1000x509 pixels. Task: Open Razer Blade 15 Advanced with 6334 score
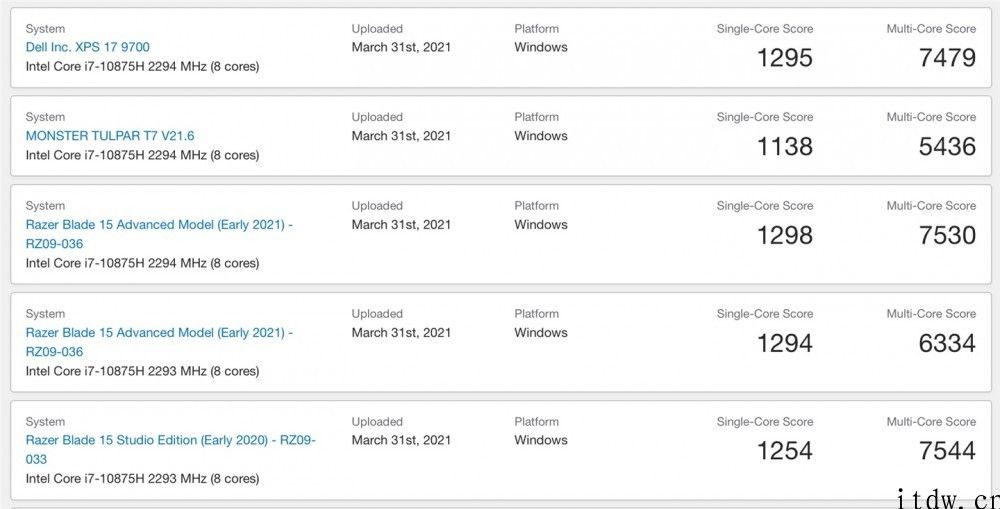tap(159, 342)
